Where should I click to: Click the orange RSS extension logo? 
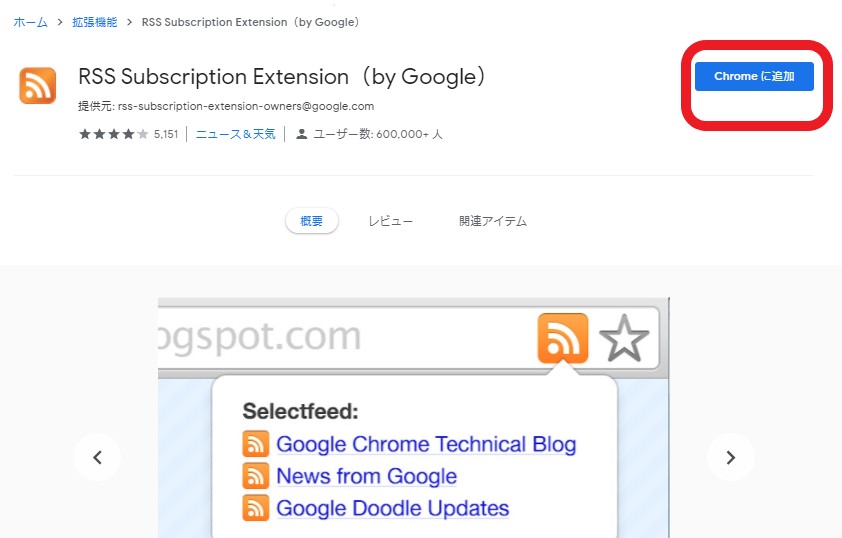click(38, 85)
